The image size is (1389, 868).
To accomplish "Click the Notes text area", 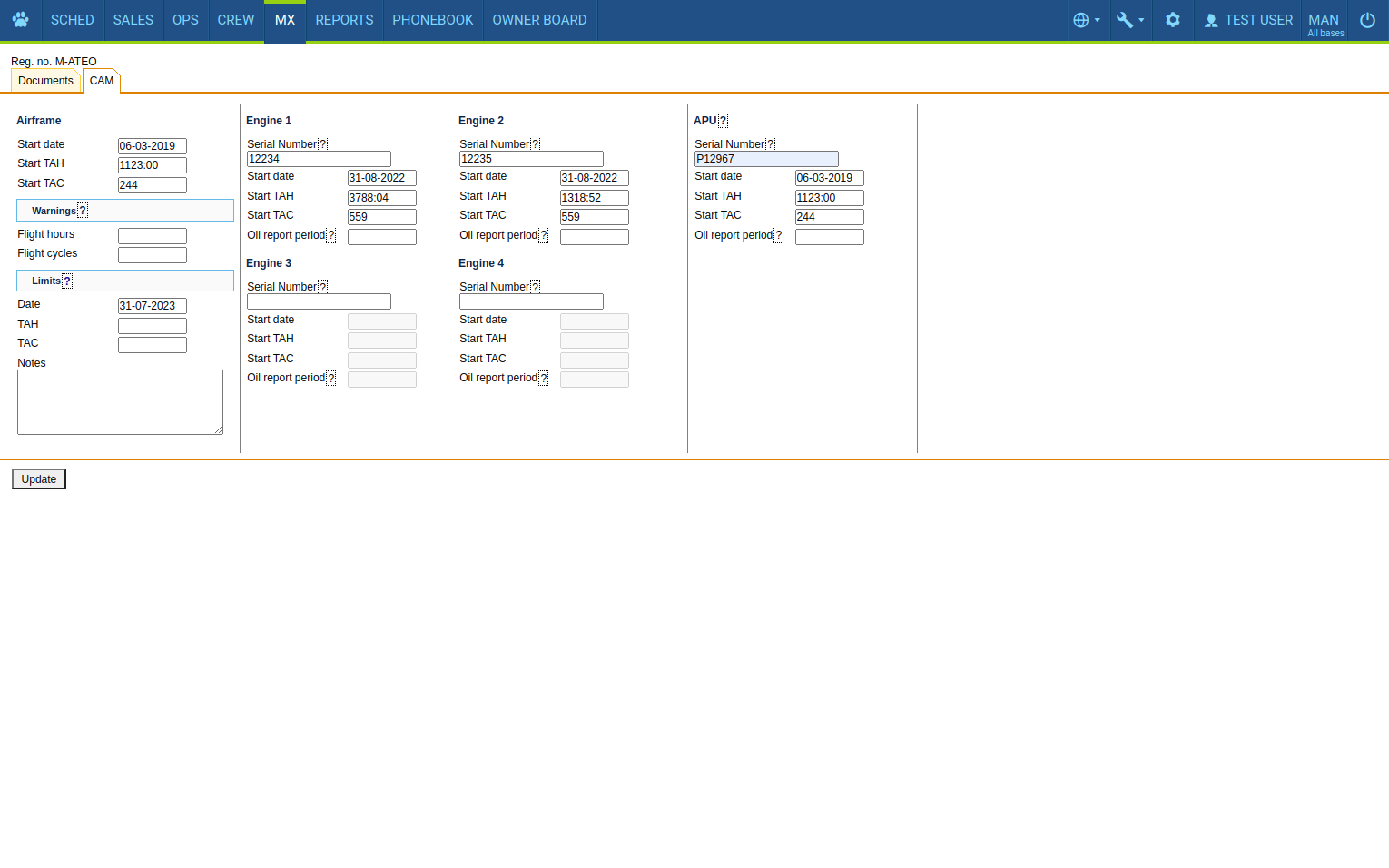I will (x=120, y=401).
